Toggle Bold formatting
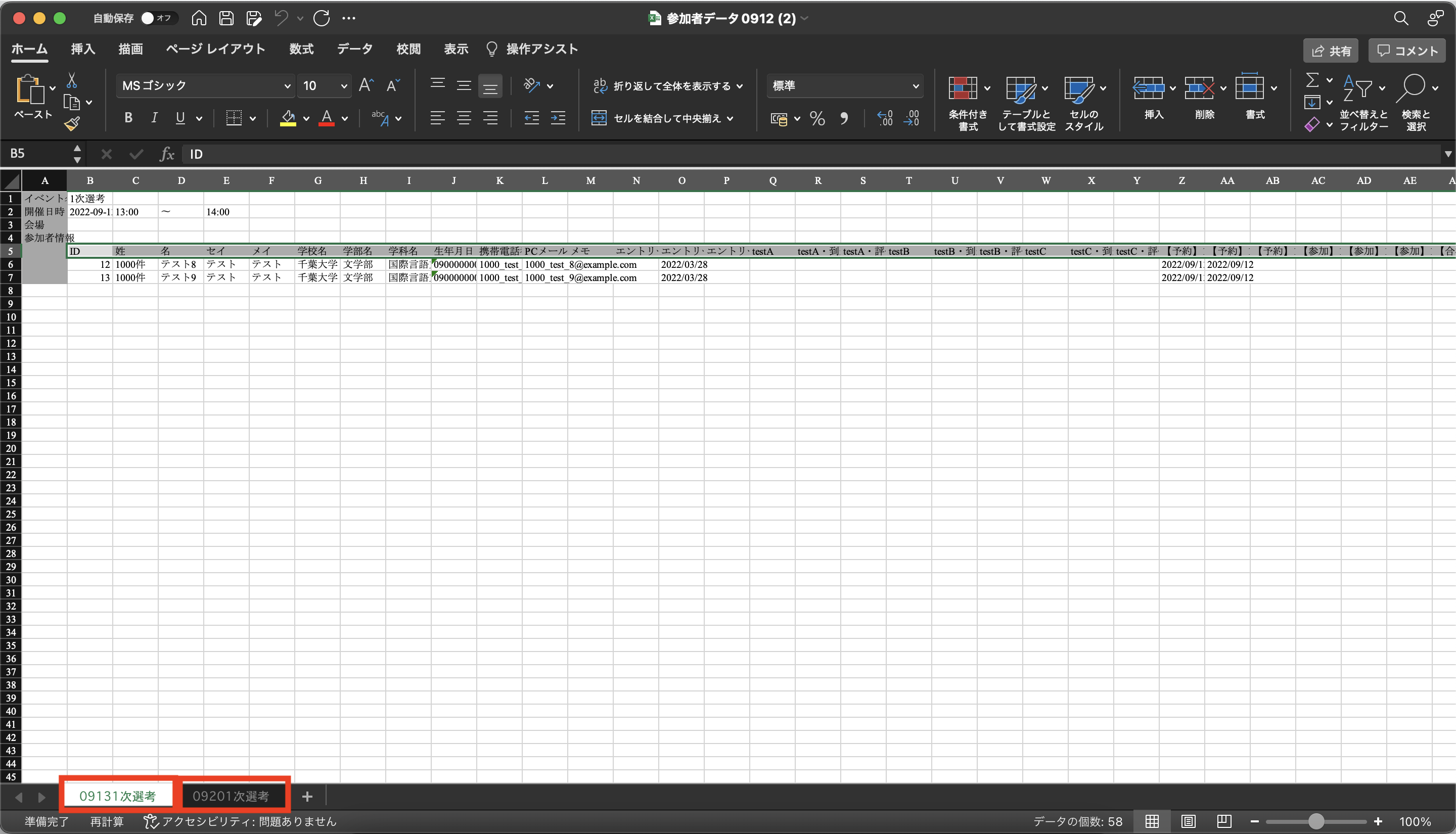 point(128,118)
